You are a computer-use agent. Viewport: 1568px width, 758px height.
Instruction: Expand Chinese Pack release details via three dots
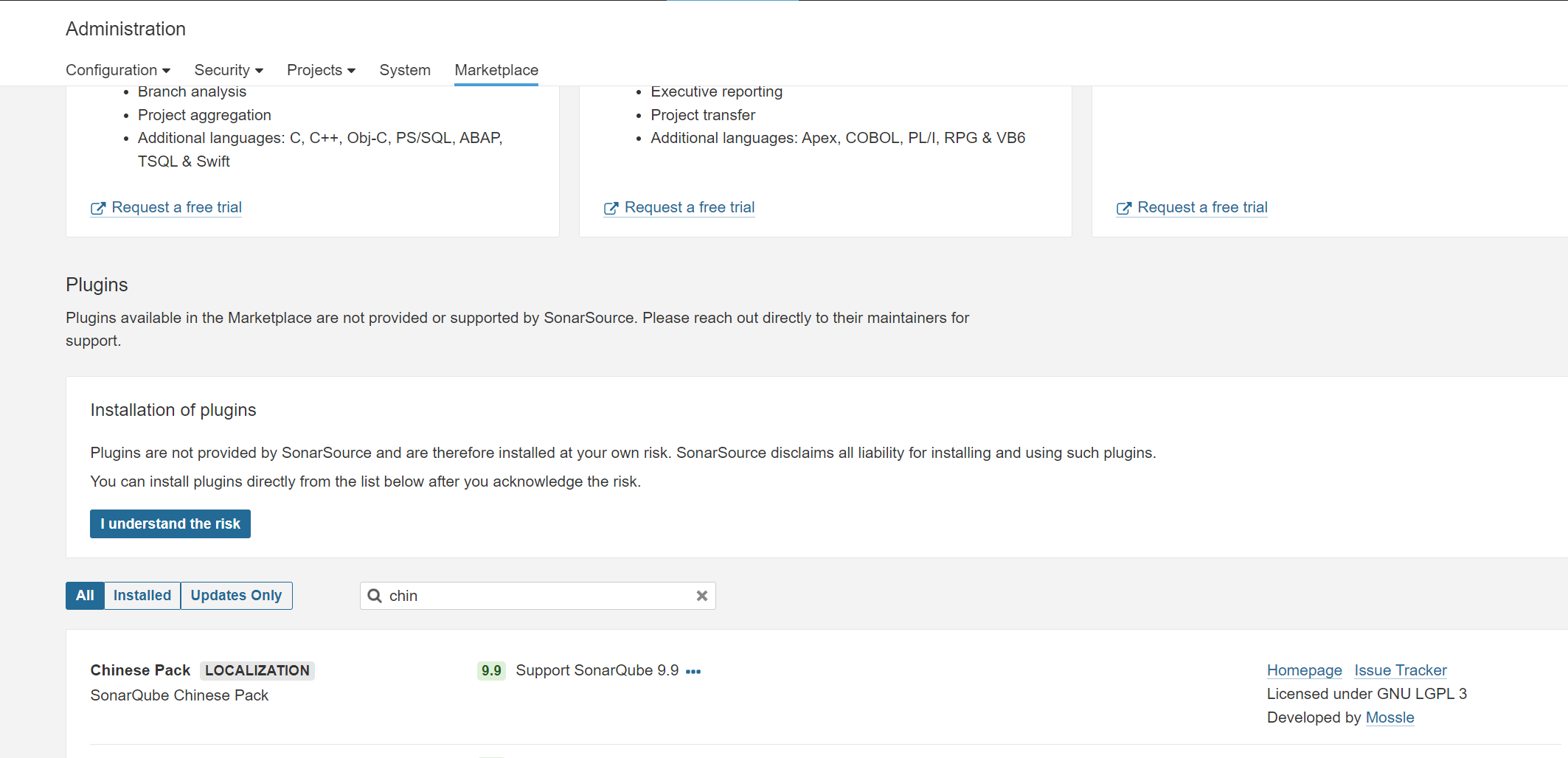[693, 671]
